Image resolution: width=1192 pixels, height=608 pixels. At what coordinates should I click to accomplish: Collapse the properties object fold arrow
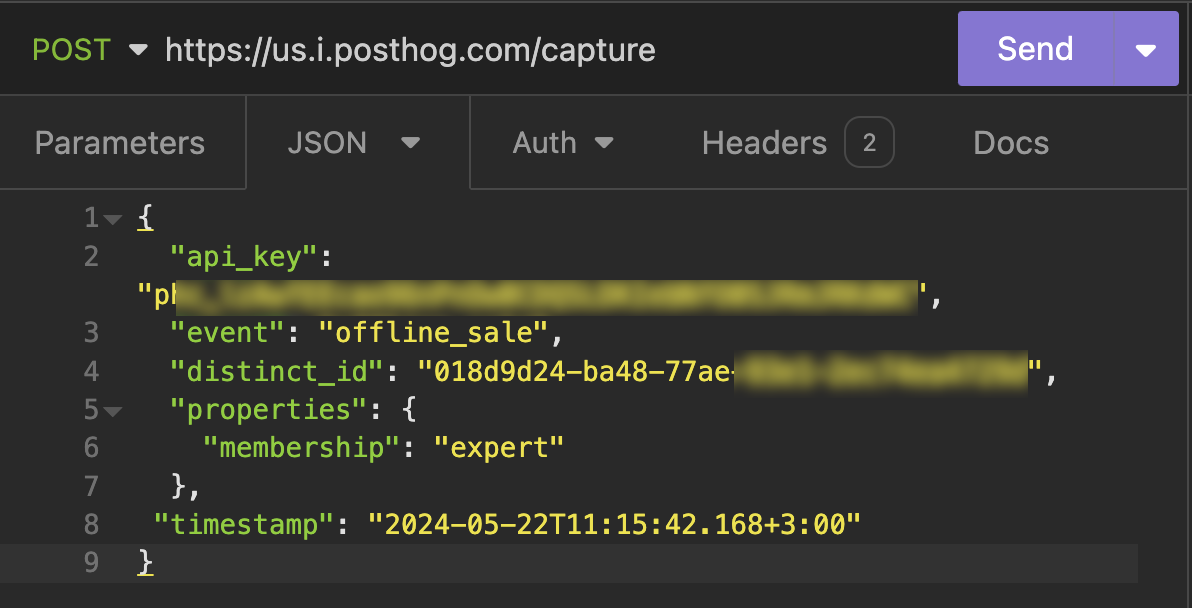[x=113, y=411]
